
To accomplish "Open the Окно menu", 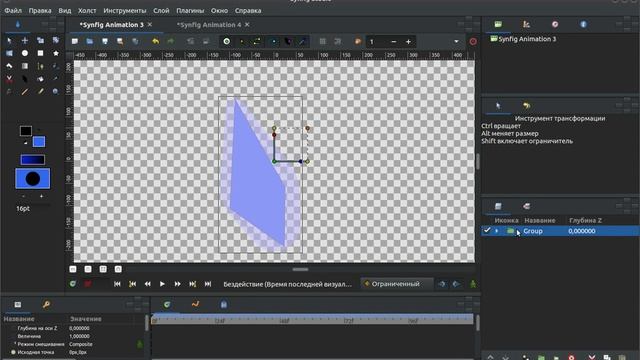I will 220,11.
